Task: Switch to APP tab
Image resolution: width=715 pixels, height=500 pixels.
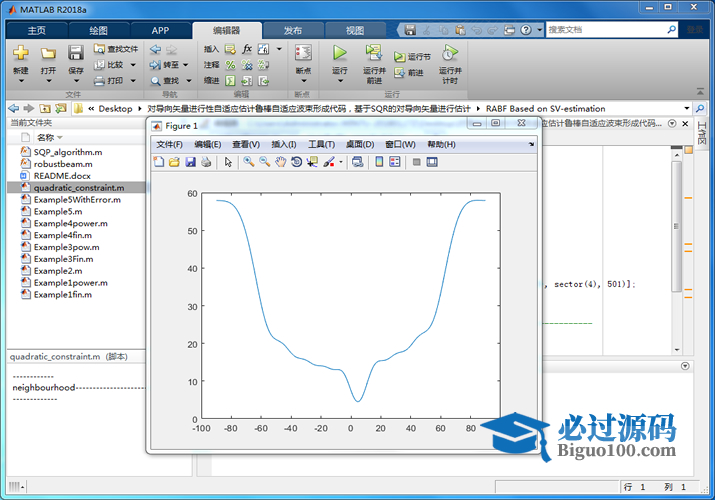Action: tap(160, 31)
